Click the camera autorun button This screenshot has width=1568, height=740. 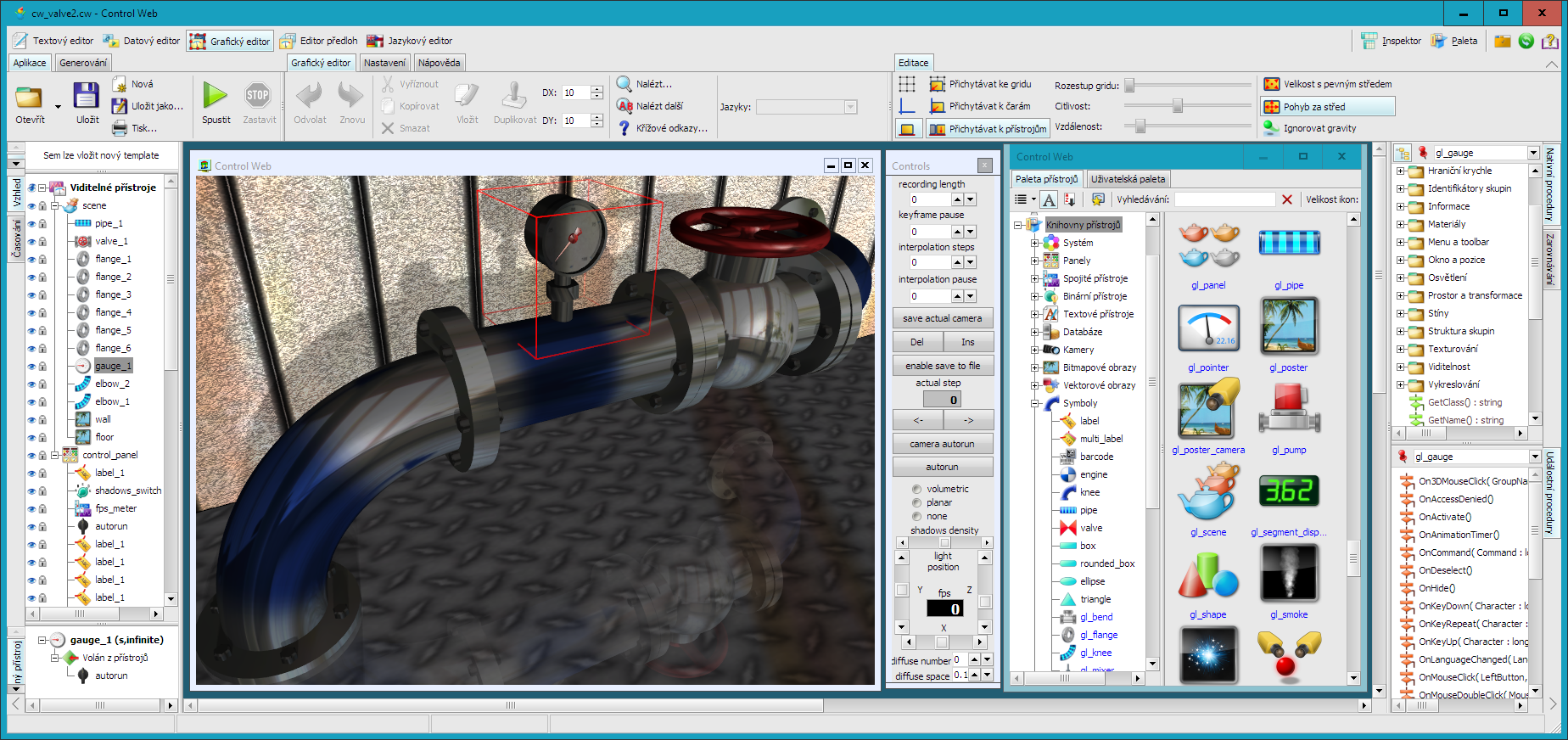coord(942,444)
